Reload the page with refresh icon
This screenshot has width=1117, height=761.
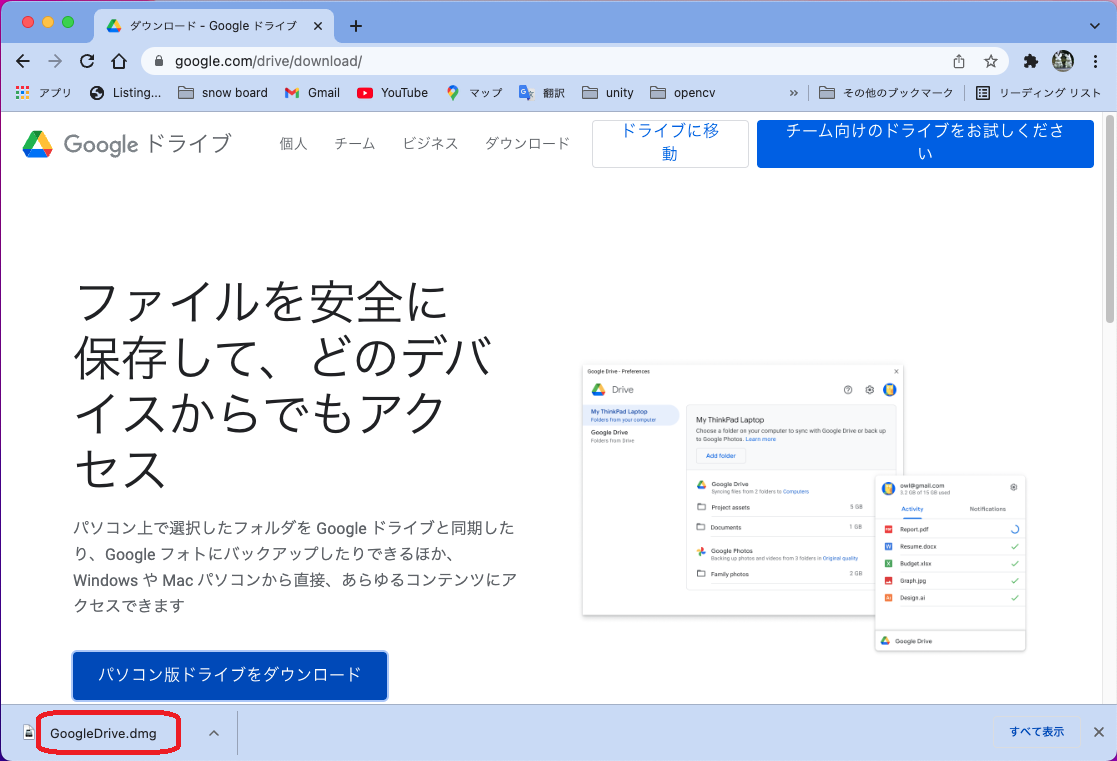(x=87, y=61)
